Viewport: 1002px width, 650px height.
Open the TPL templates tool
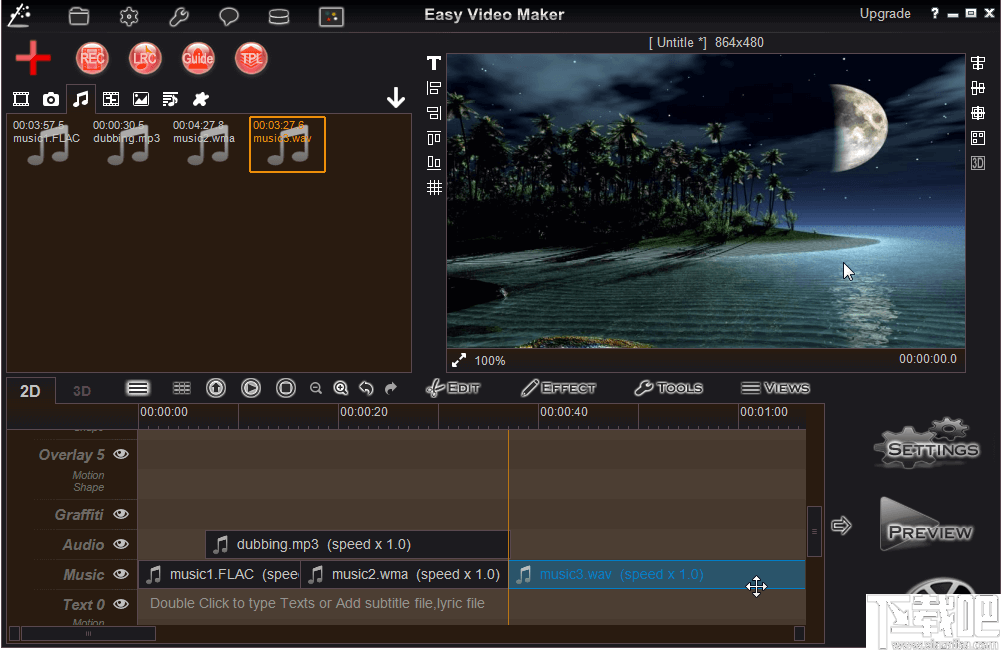tap(251, 58)
